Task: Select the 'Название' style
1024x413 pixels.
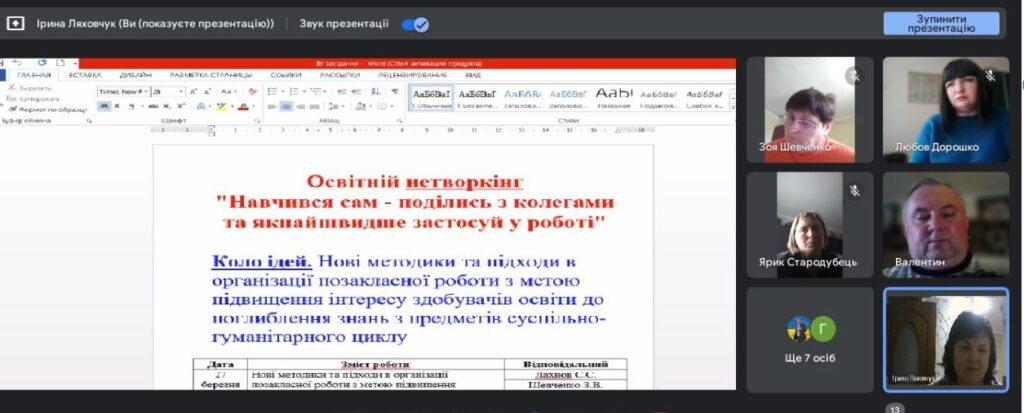Action: 614,98
